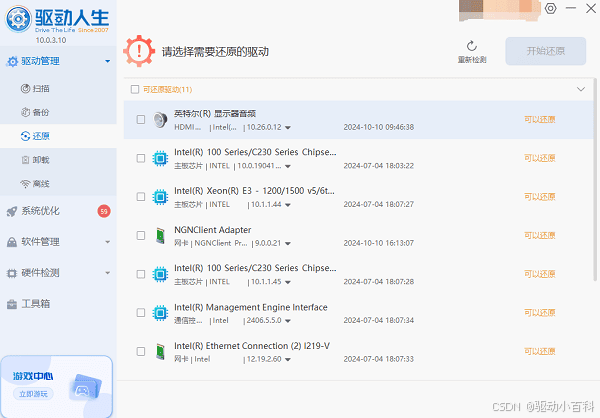
Task: Expand the 硬件检测 sidebar arrow
Action: 108,273
